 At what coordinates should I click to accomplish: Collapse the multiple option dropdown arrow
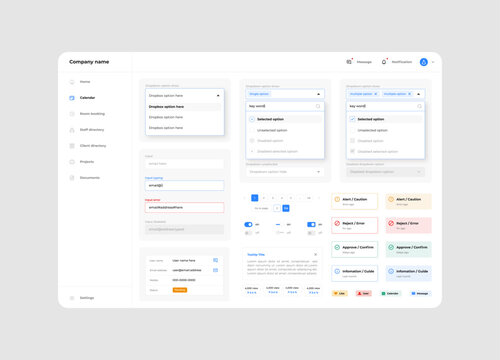(x=419, y=94)
